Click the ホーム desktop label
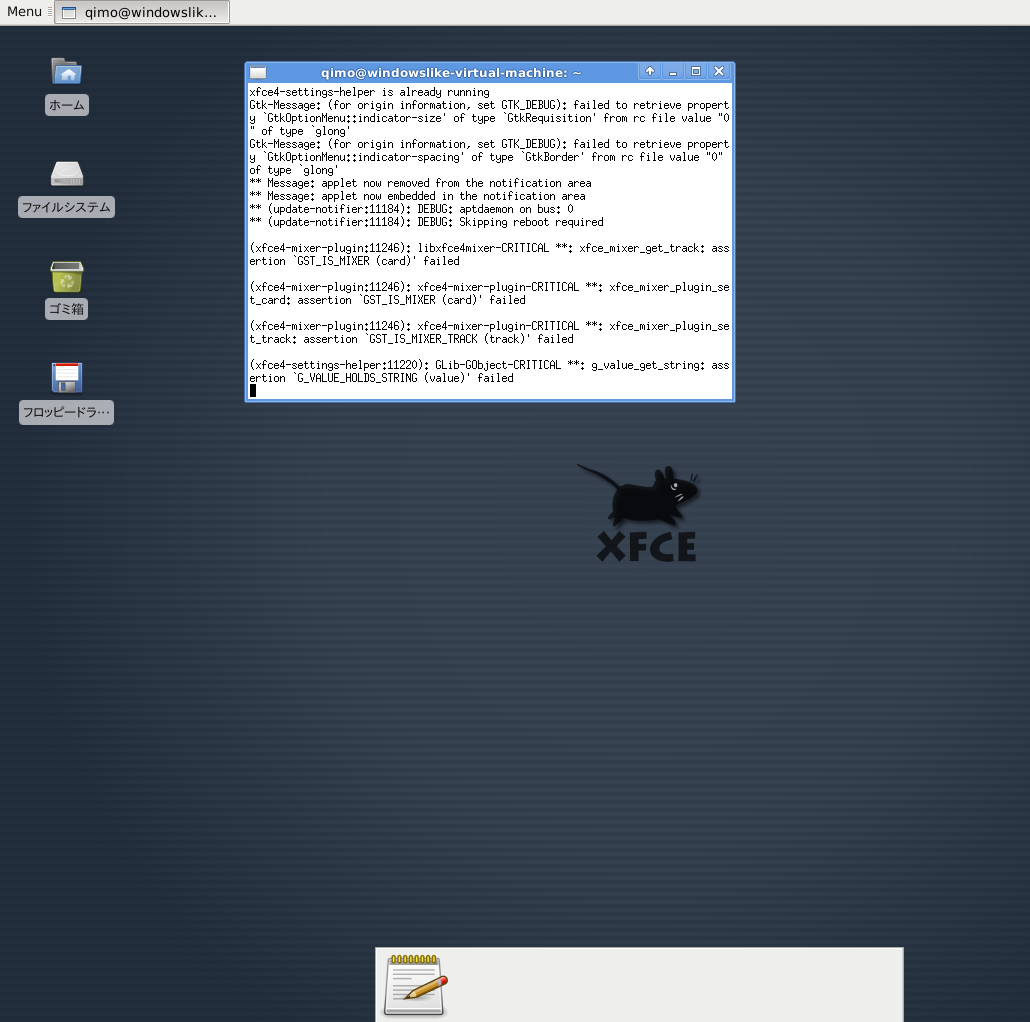This screenshot has height=1022, width=1030. tap(66, 105)
